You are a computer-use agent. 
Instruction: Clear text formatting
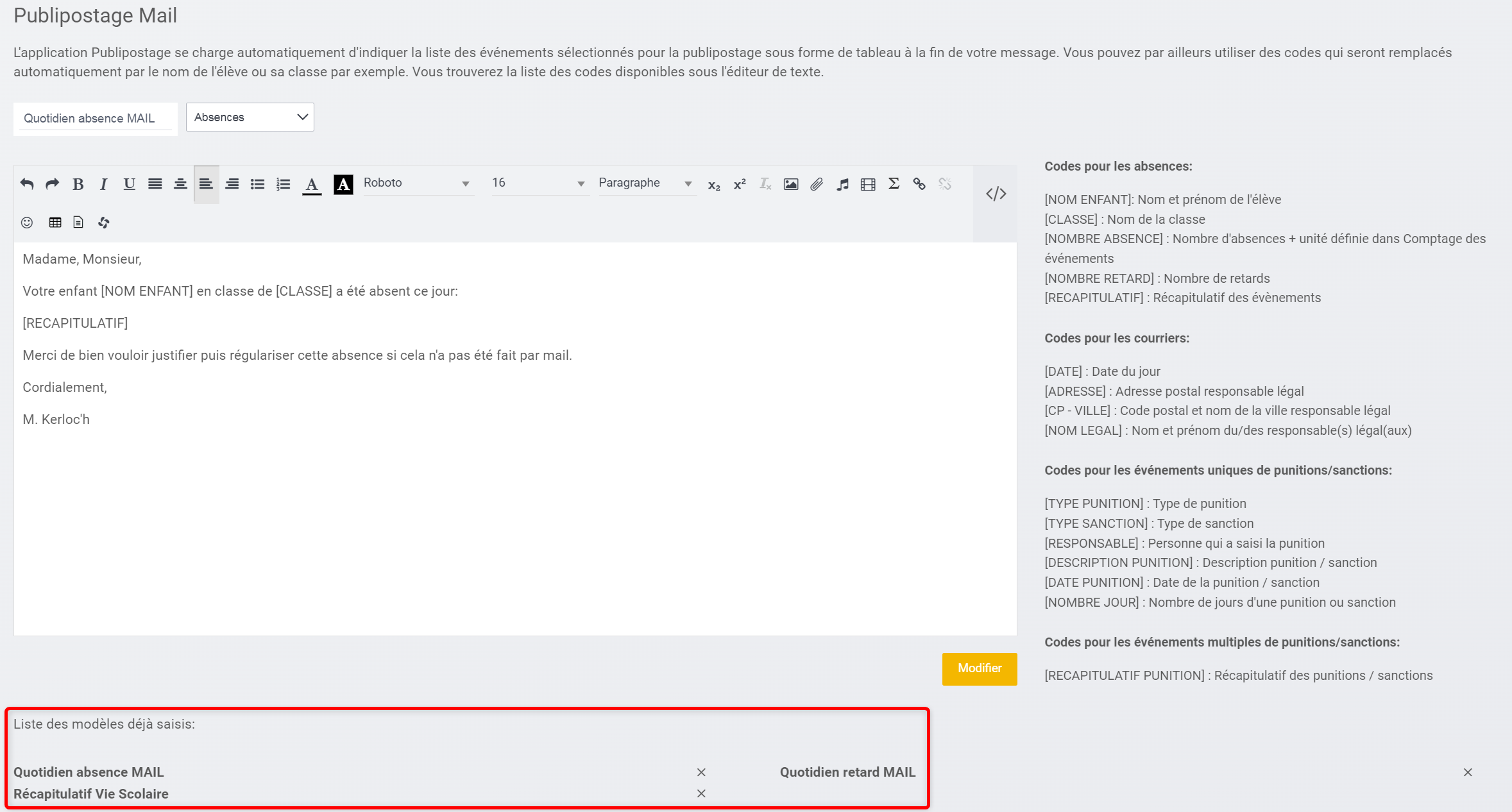(765, 185)
